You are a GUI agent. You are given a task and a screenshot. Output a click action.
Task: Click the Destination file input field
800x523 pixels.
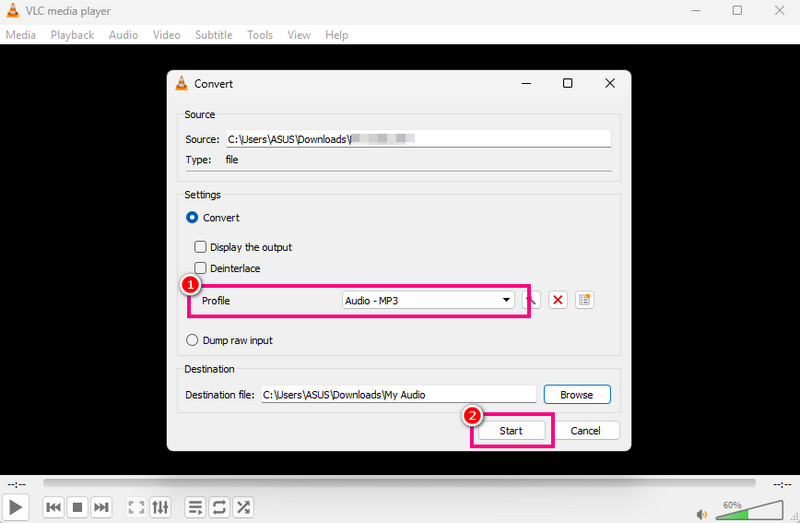click(x=398, y=394)
